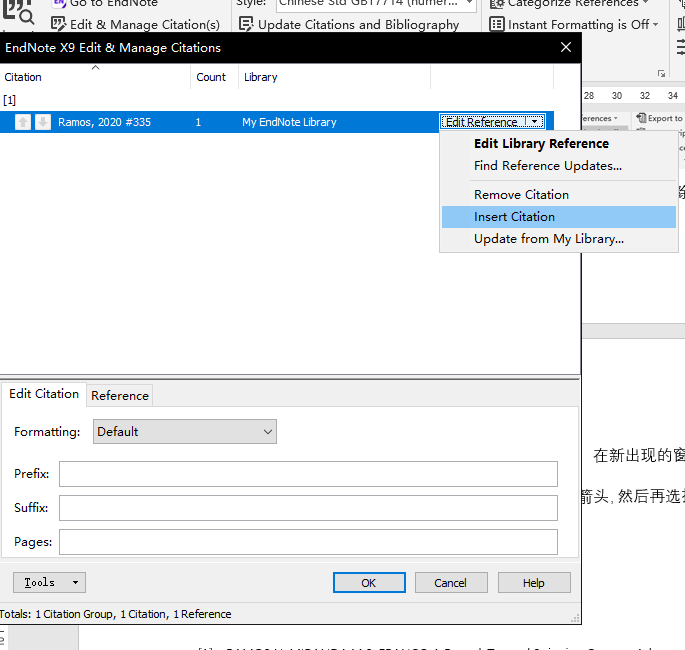Choose Edit Library Reference menu item
Viewport: 685px width, 650px height.
pyautogui.click(x=541, y=144)
